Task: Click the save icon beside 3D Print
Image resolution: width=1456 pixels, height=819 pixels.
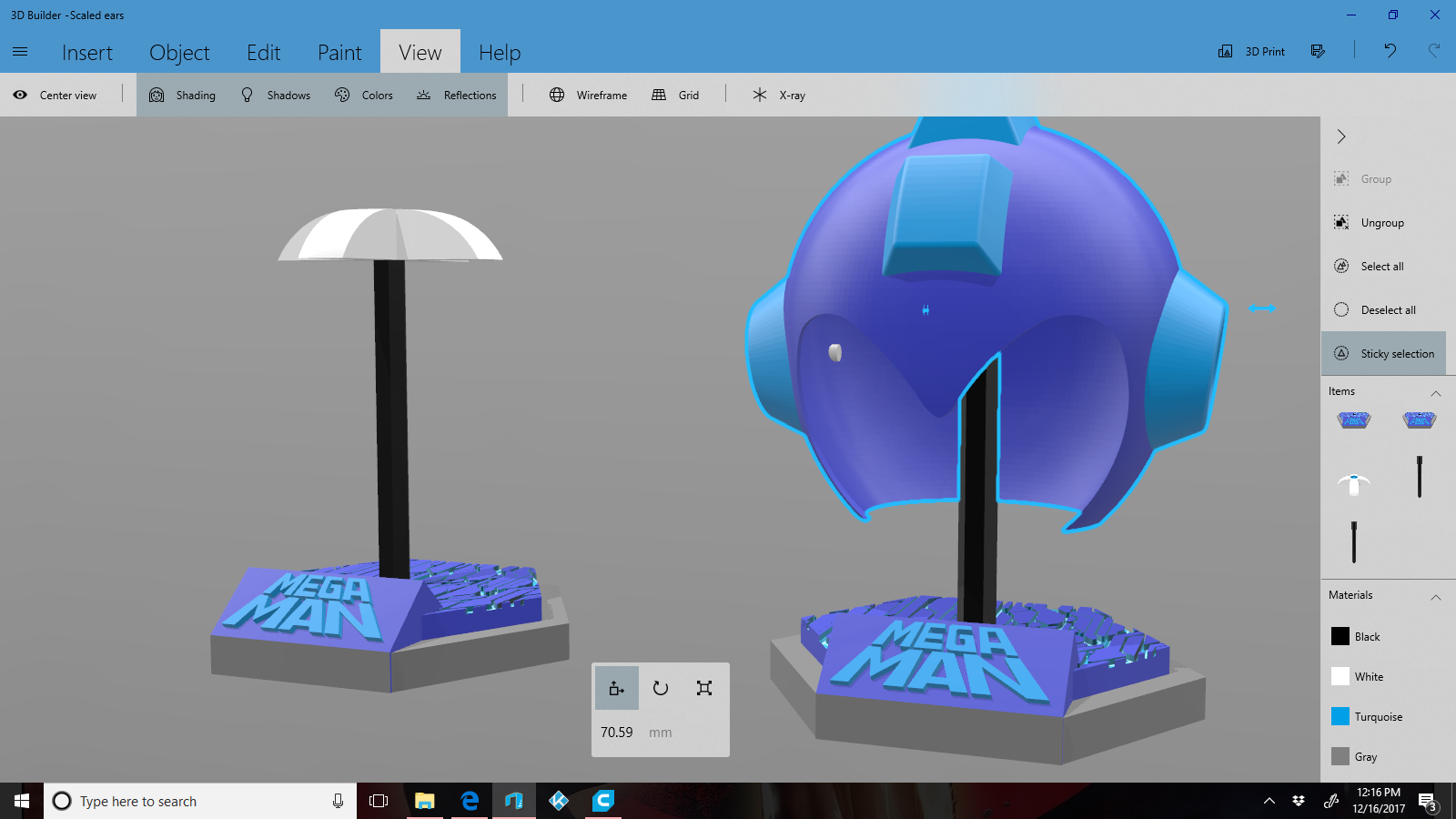Action: 1318,52
